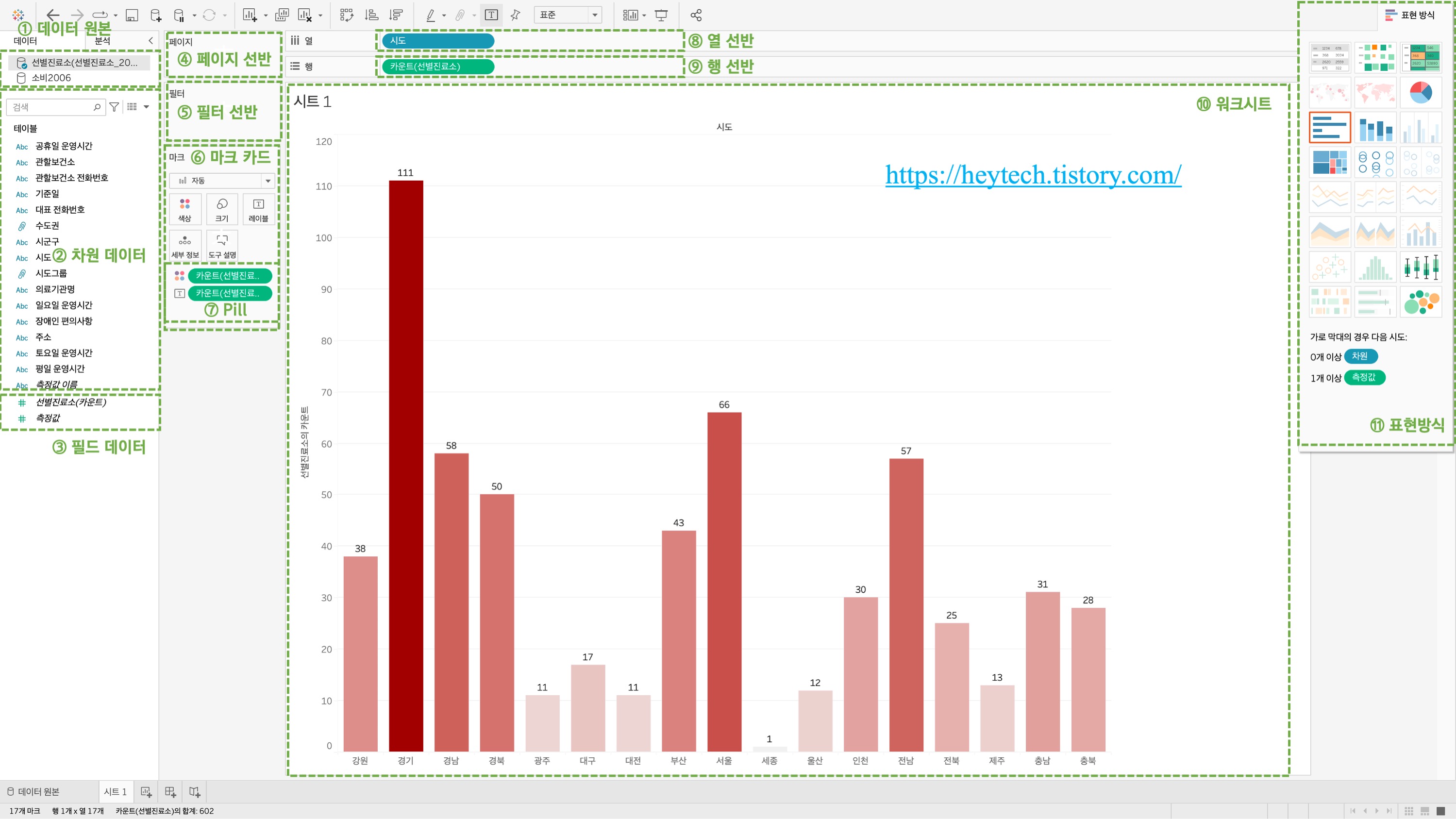Toggle Show mark labels toolbar button
The height and width of the screenshot is (819, 1456).
pos(491,15)
